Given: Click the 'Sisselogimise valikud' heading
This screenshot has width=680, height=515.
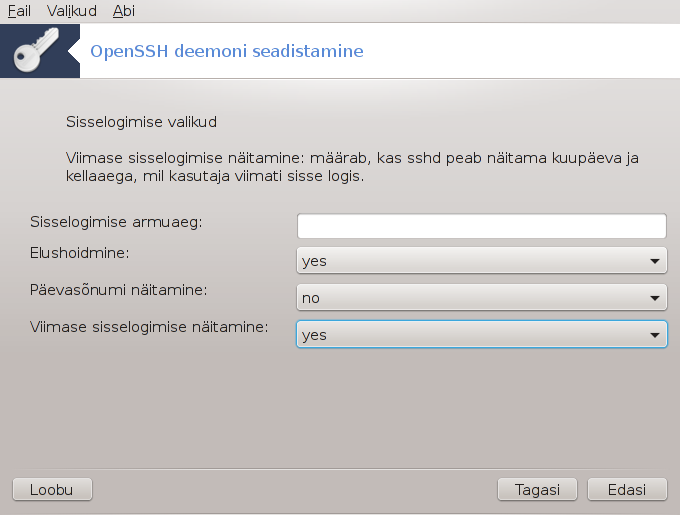Looking at the screenshot, I should click(x=141, y=122).
